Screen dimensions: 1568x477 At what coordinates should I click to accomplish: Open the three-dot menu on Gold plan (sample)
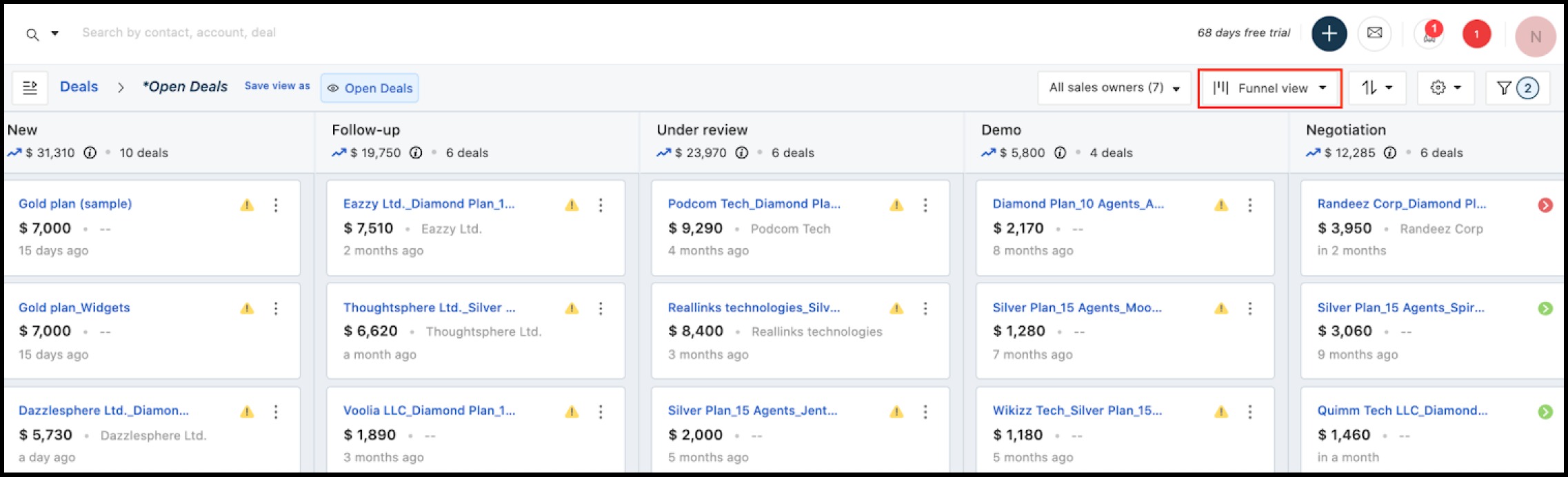[x=276, y=205]
